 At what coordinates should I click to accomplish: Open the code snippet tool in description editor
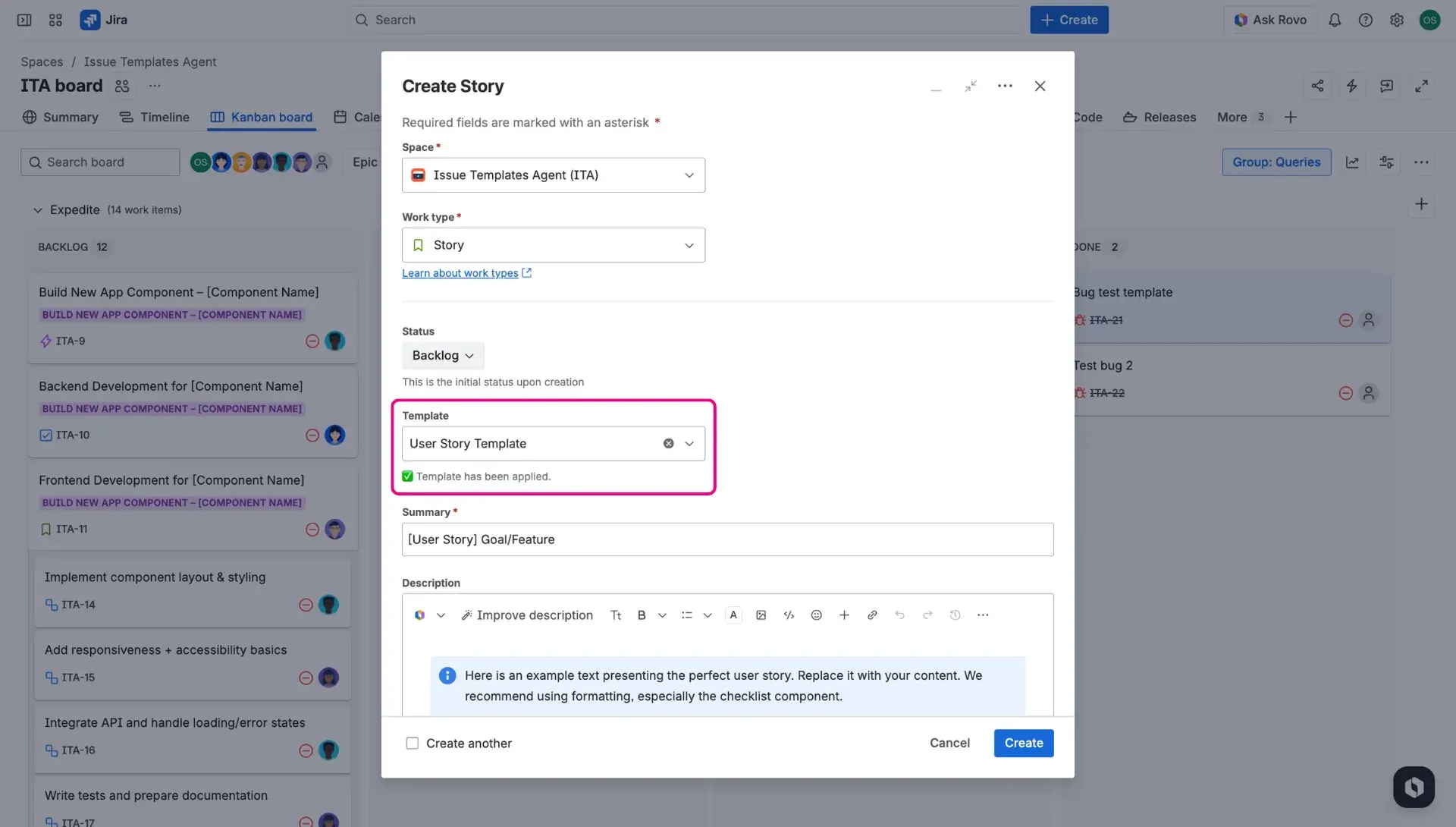pyautogui.click(x=789, y=615)
